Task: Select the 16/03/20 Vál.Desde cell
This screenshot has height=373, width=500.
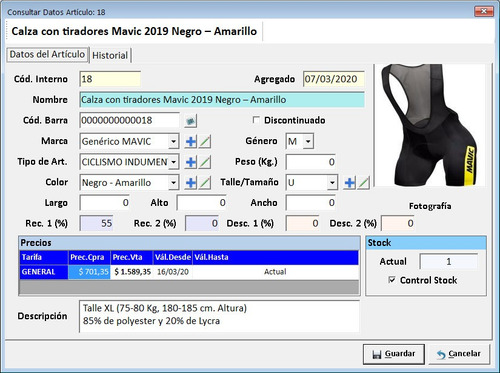Action: tap(173, 272)
